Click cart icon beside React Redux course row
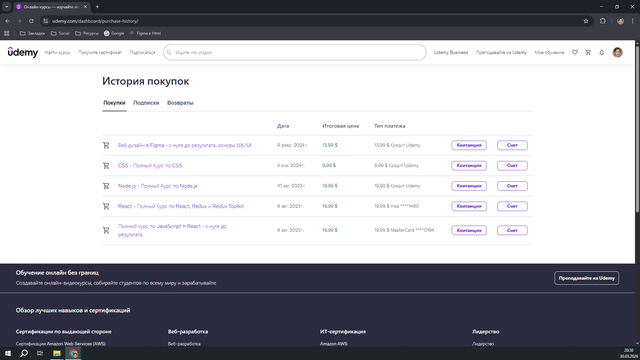 tap(106, 207)
